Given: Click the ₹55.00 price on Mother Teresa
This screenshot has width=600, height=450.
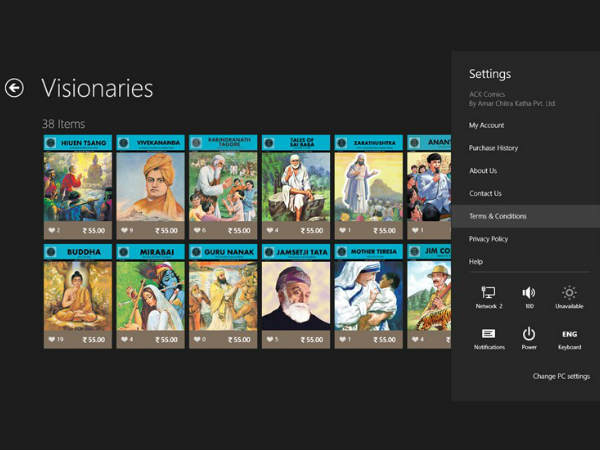Looking at the screenshot, I should coord(385,339).
